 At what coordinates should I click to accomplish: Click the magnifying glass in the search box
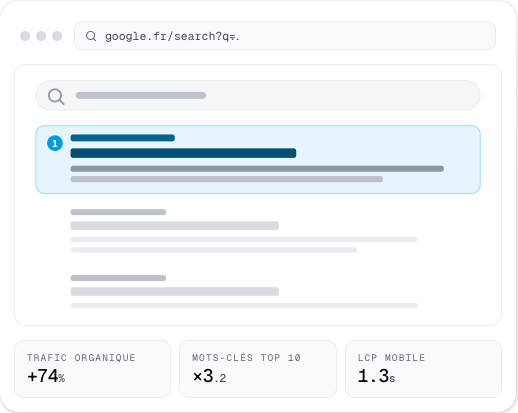coord(56,97)
